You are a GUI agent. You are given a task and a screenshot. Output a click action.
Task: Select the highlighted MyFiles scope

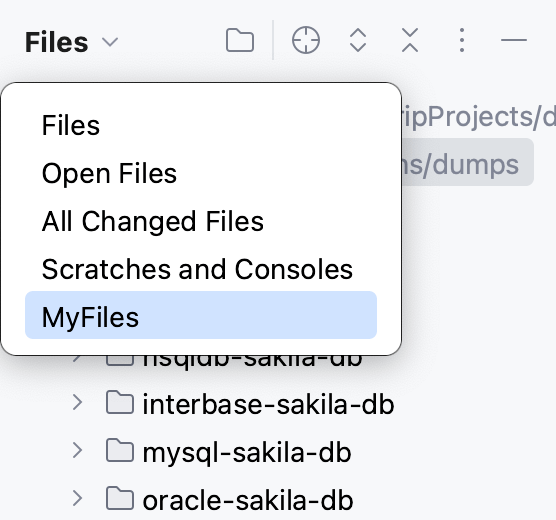[x=201, y=315]
